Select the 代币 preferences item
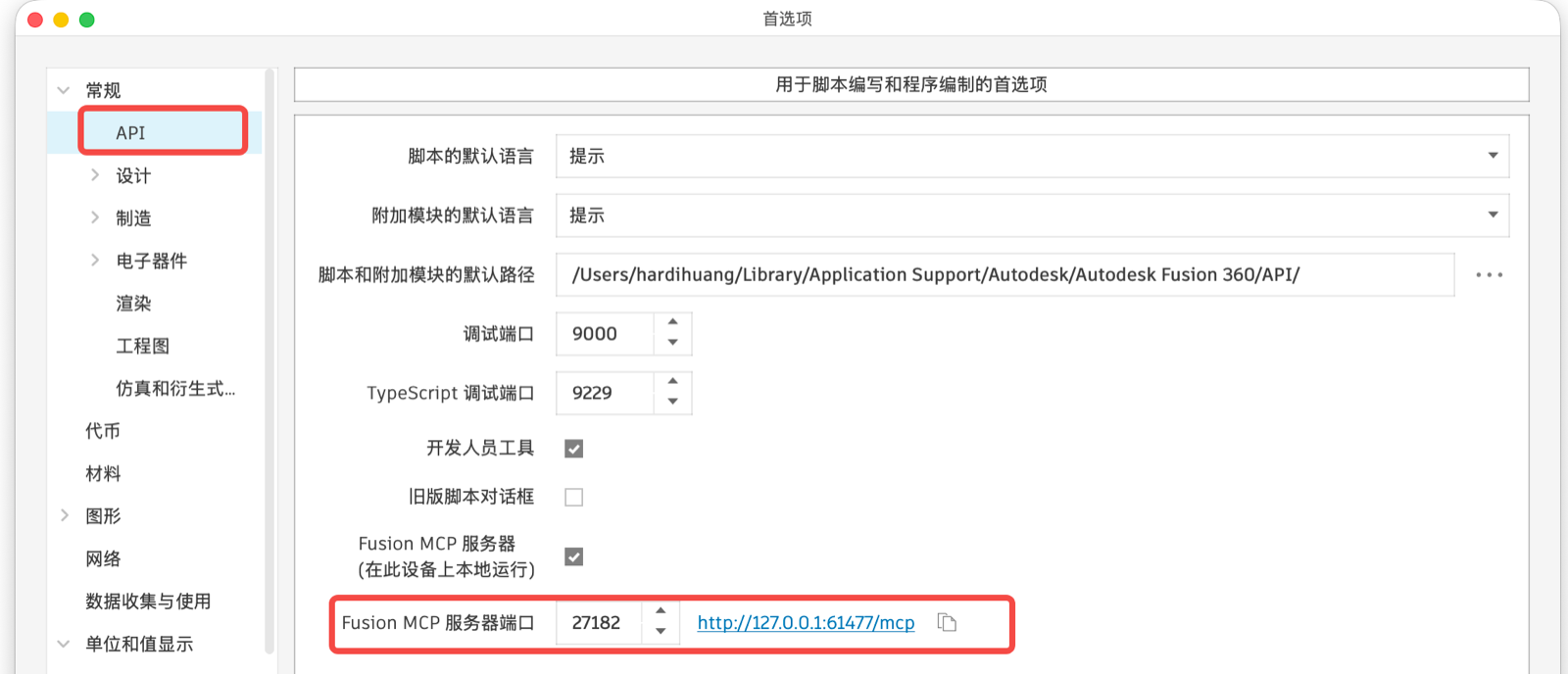The height and width of the screenshot is (674, 1568). (x=103, y=431)
